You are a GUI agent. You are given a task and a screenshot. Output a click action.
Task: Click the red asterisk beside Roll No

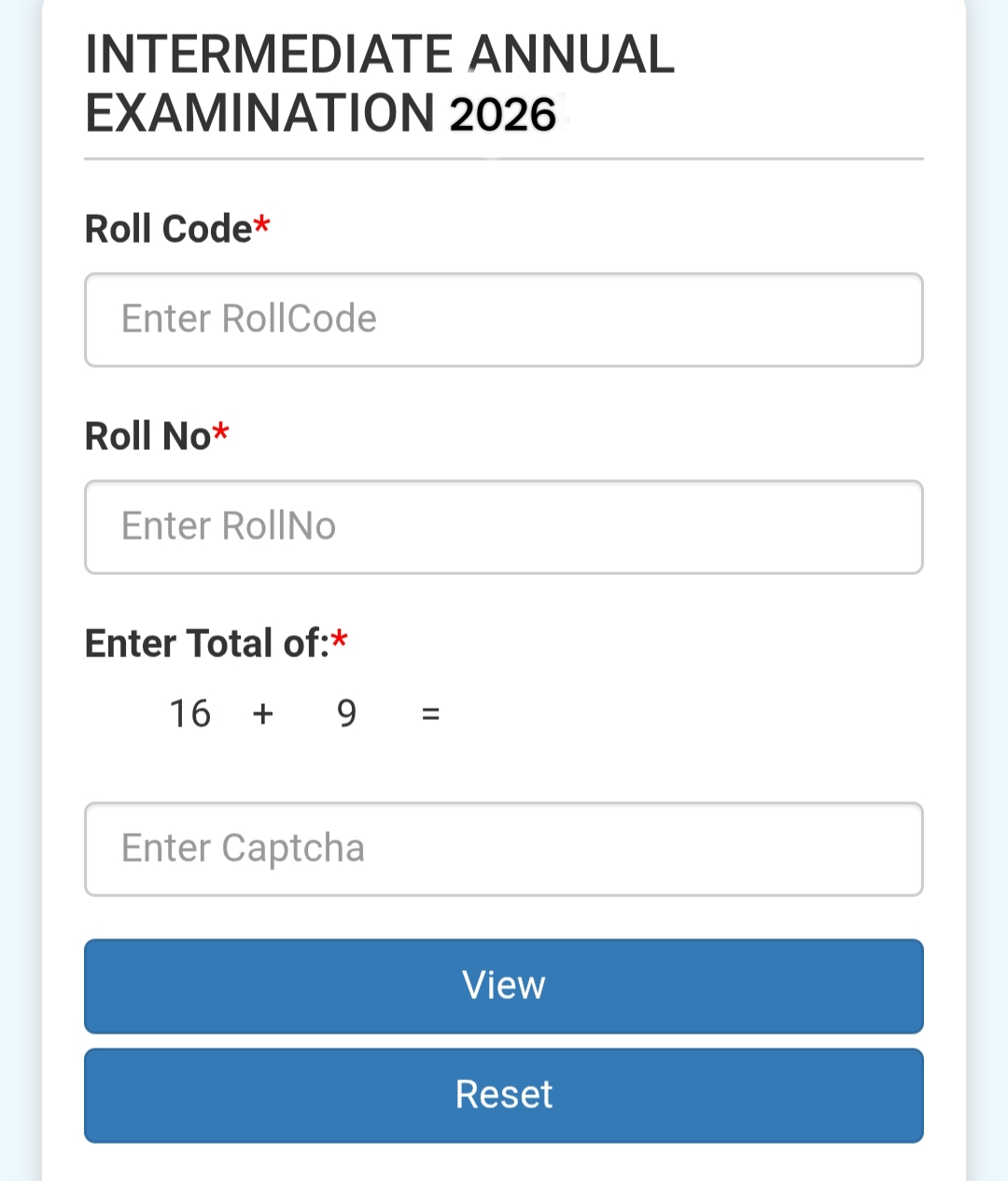(x=221, y=432)
